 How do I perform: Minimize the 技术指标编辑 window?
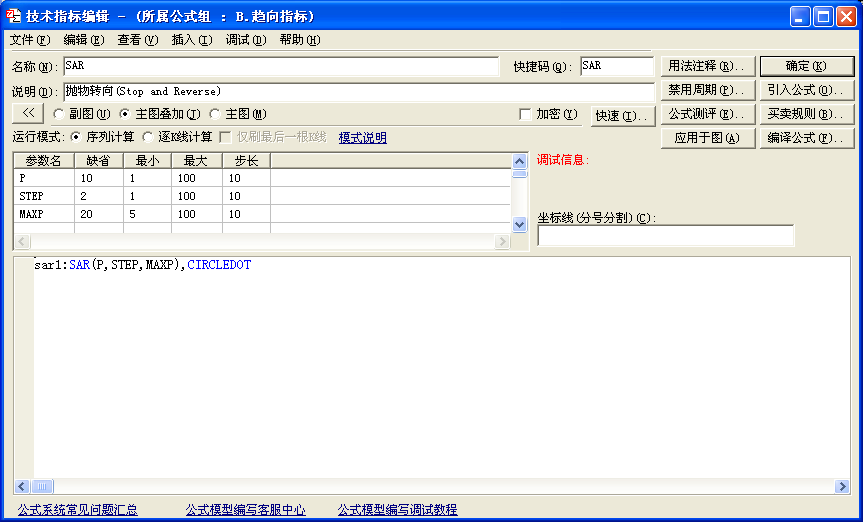click(x=800, y=17)
